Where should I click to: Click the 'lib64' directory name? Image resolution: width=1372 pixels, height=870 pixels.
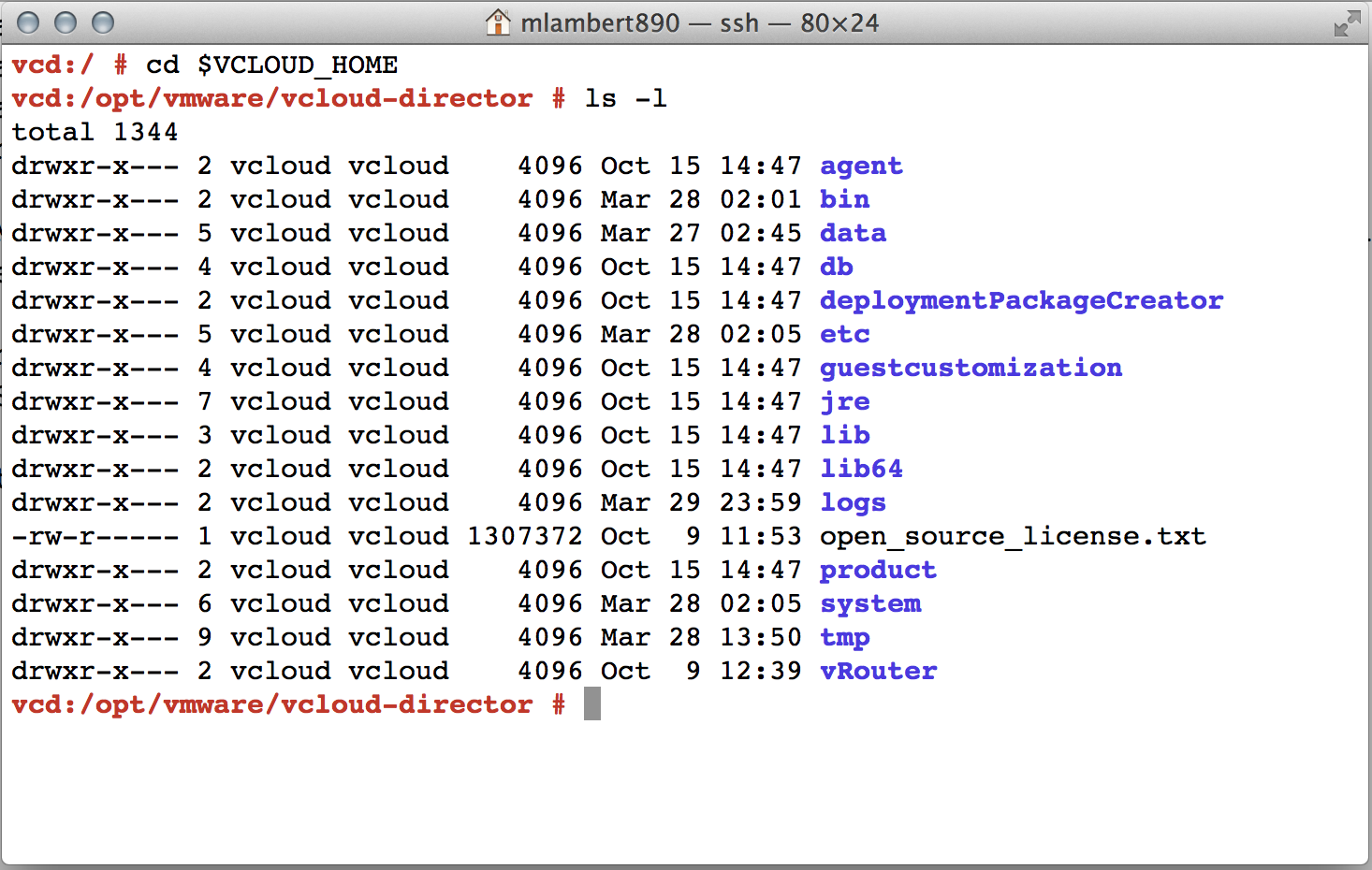point(861,469)
